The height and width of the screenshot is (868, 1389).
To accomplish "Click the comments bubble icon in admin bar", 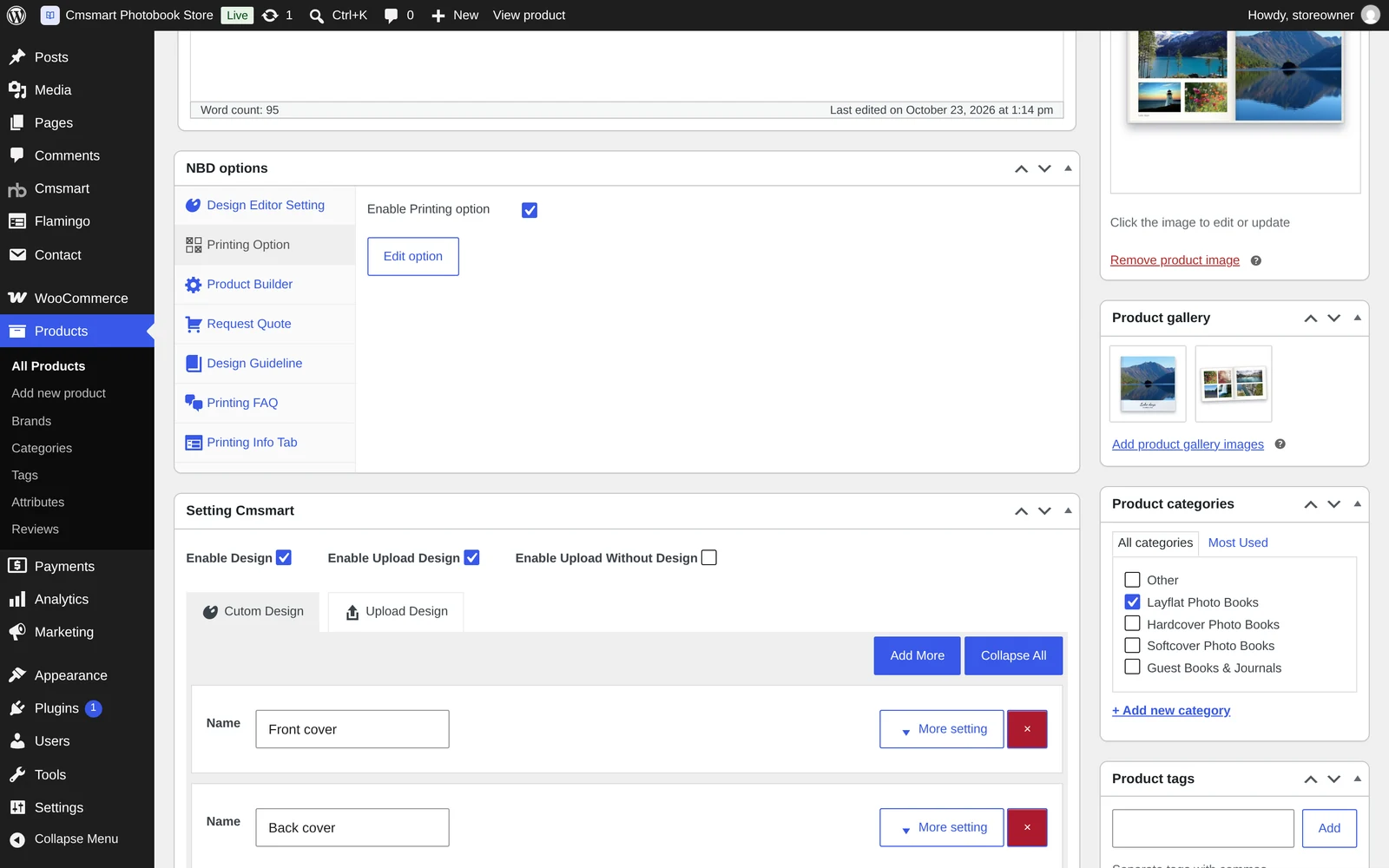I will click(392, 15).
